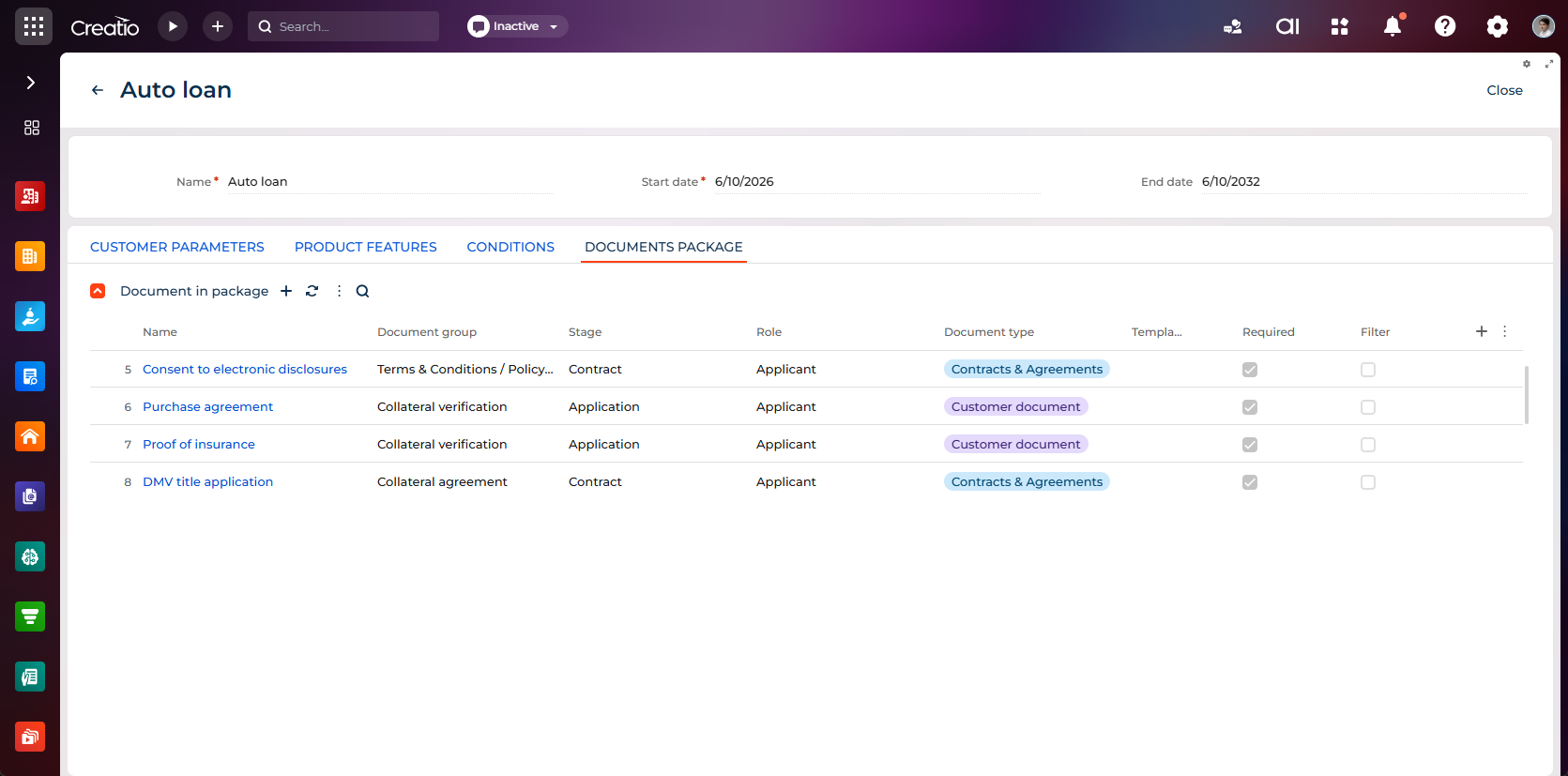Go back using the arrow beside Auto loan
Image resolution: width=1568 pixels, height=776 pixels.
point(98,90)
